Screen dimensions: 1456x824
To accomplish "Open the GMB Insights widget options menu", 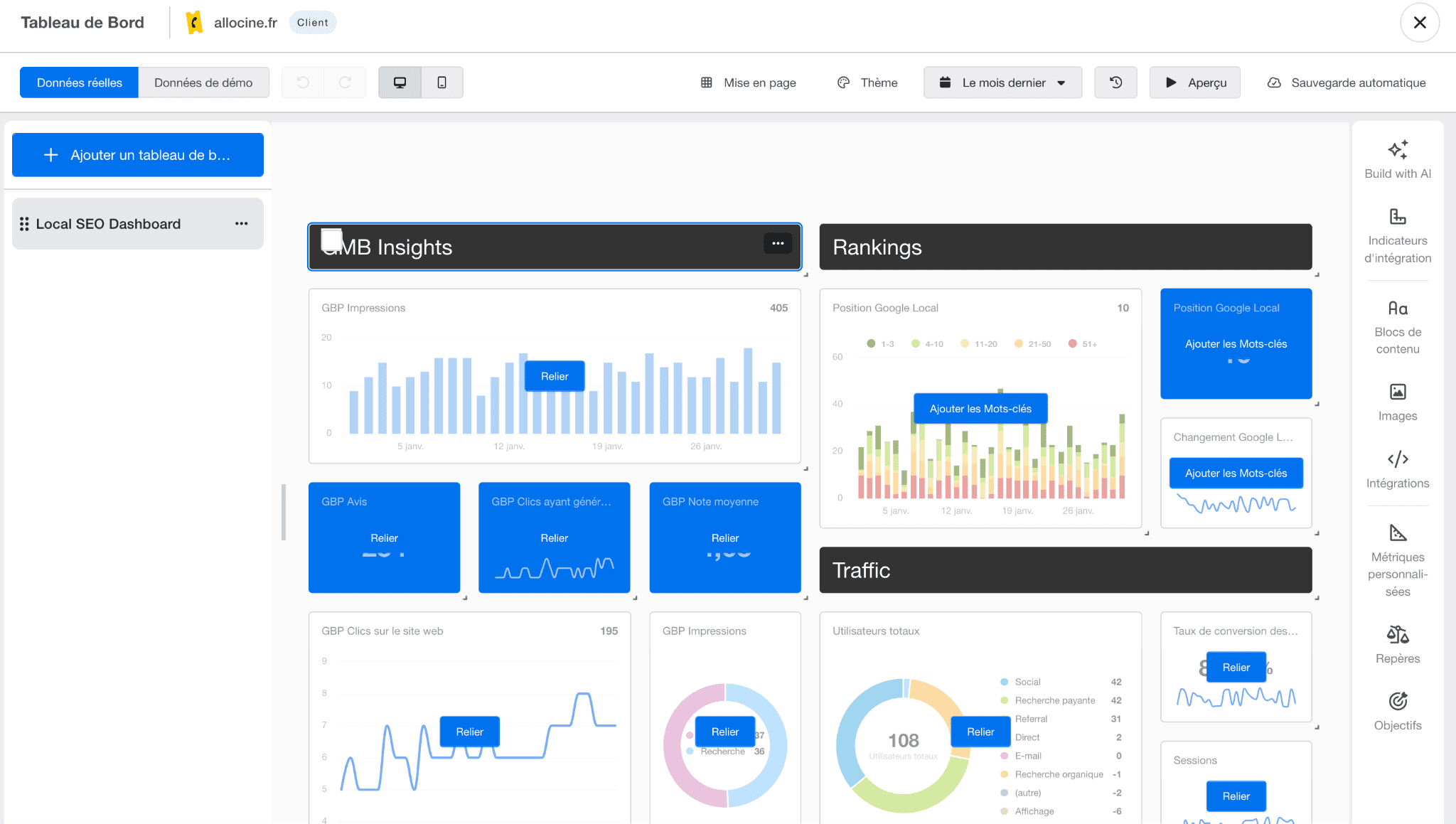I will 778,243.
